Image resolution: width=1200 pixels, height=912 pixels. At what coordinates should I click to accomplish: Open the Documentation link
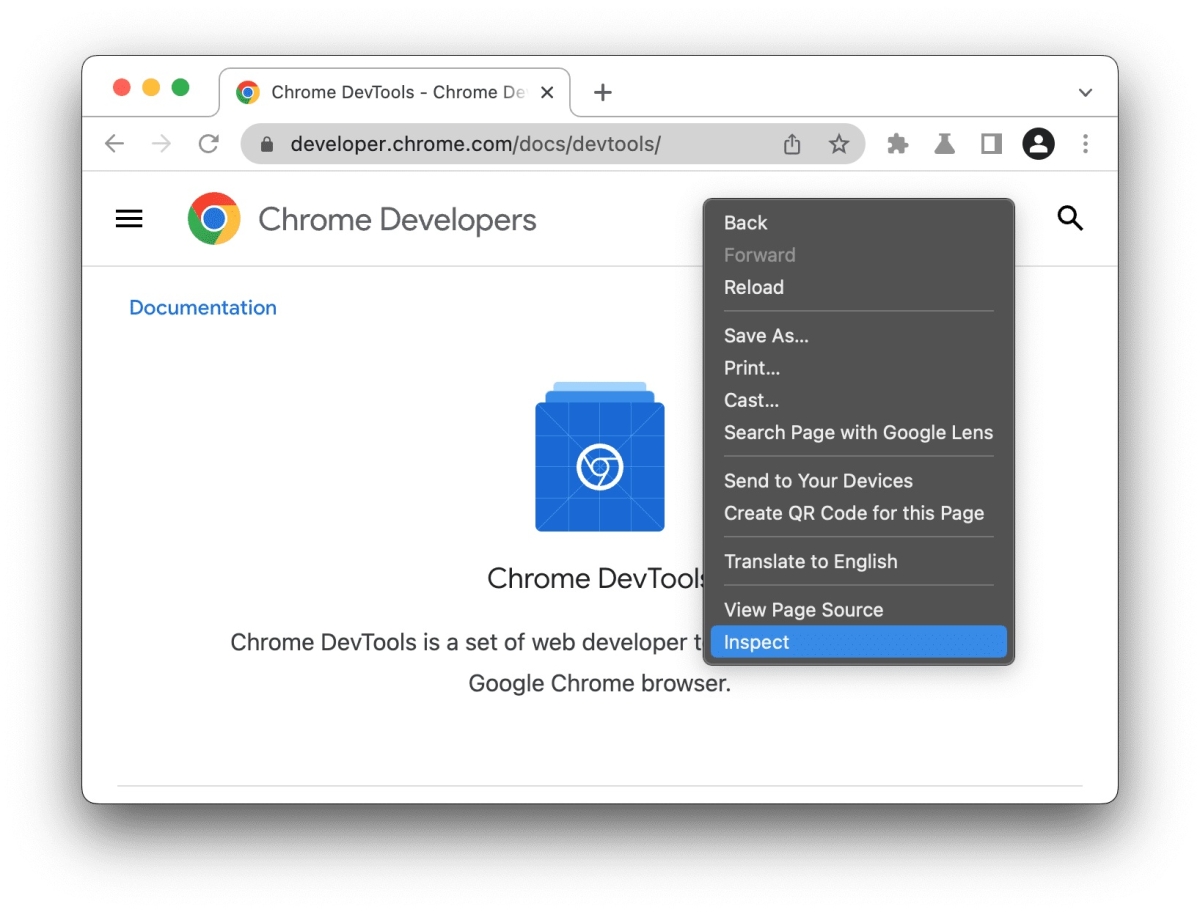coord(203,308)
